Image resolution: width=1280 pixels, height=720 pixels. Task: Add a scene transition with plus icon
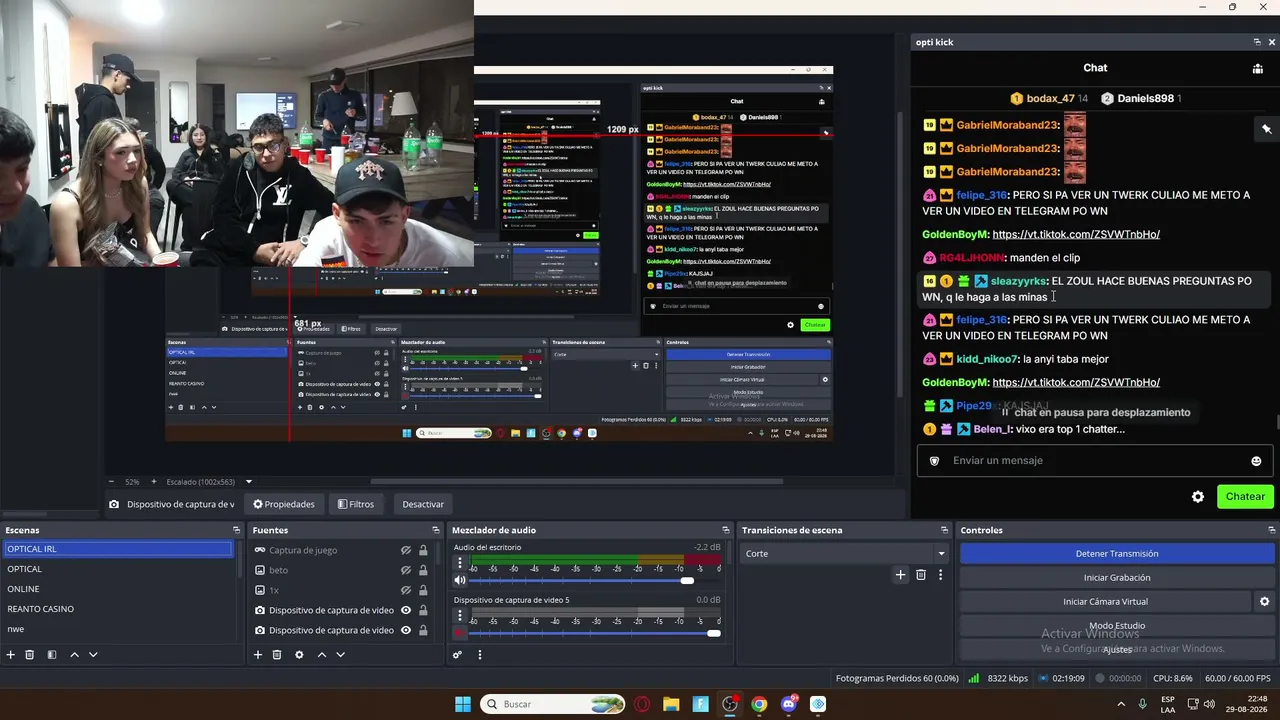900,575
